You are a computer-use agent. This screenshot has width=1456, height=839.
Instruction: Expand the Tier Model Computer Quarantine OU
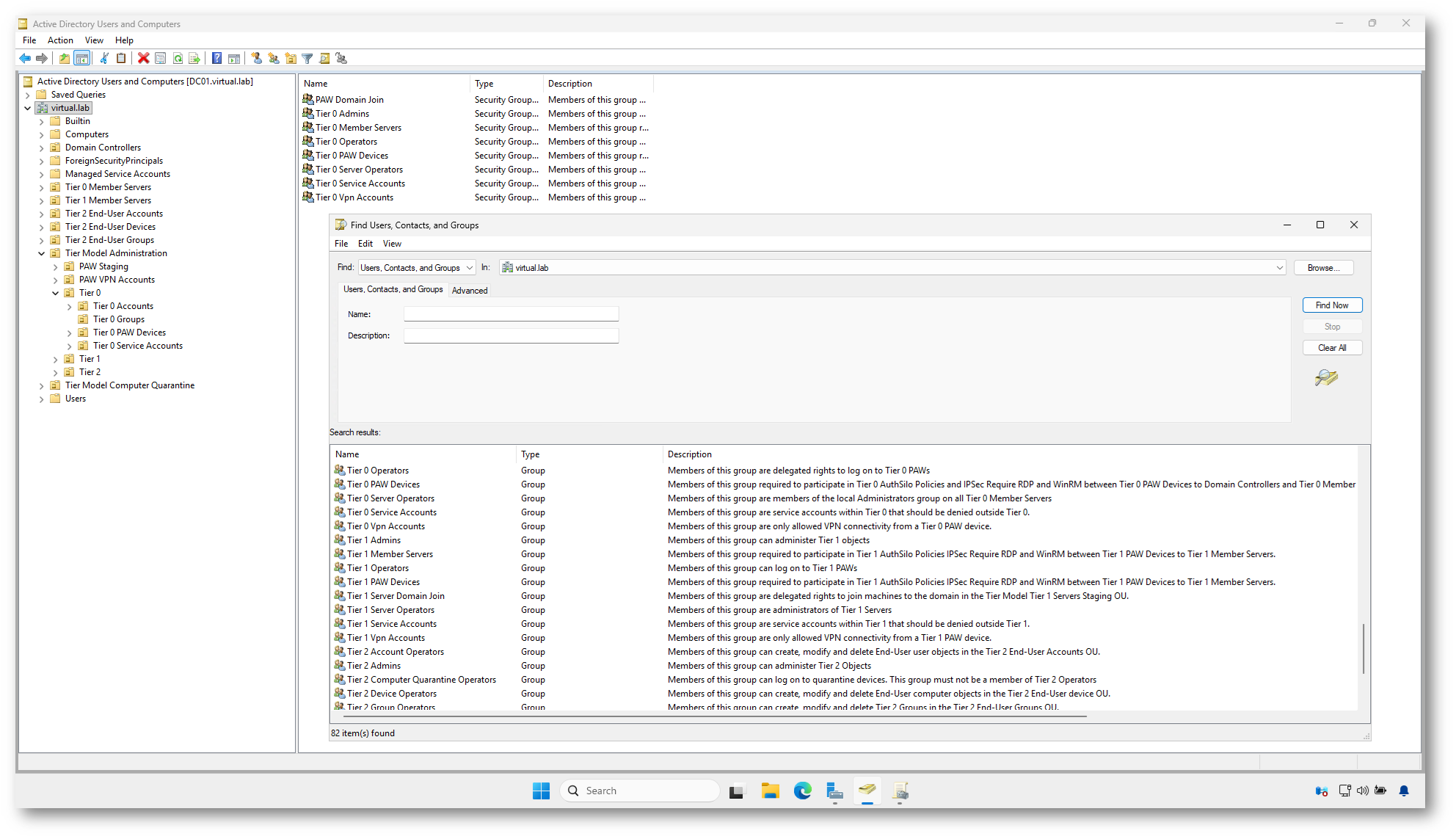(42, 385)
